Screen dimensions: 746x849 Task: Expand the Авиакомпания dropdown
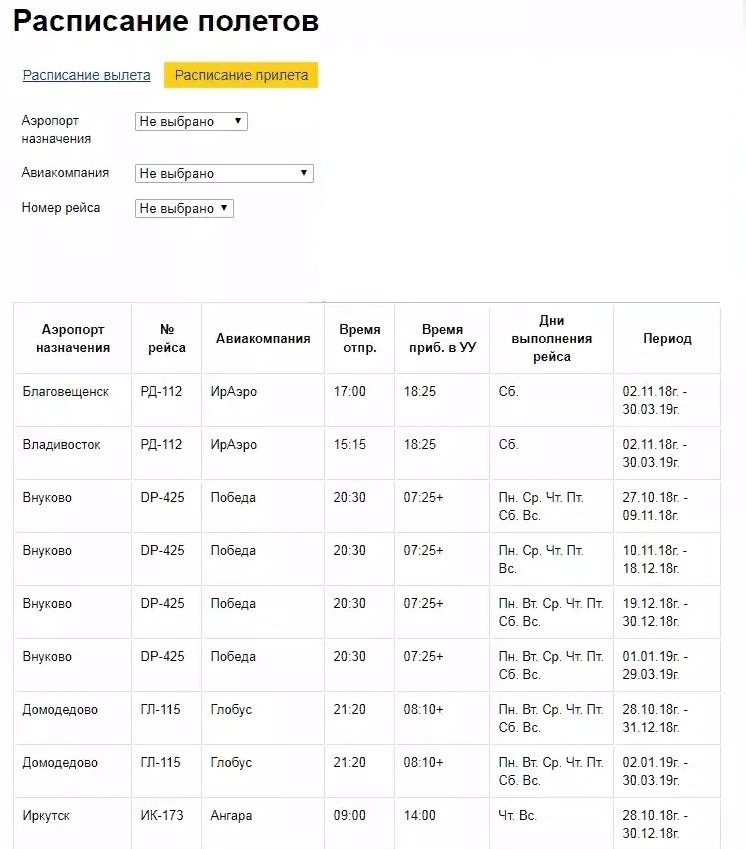tap(224, 173)
